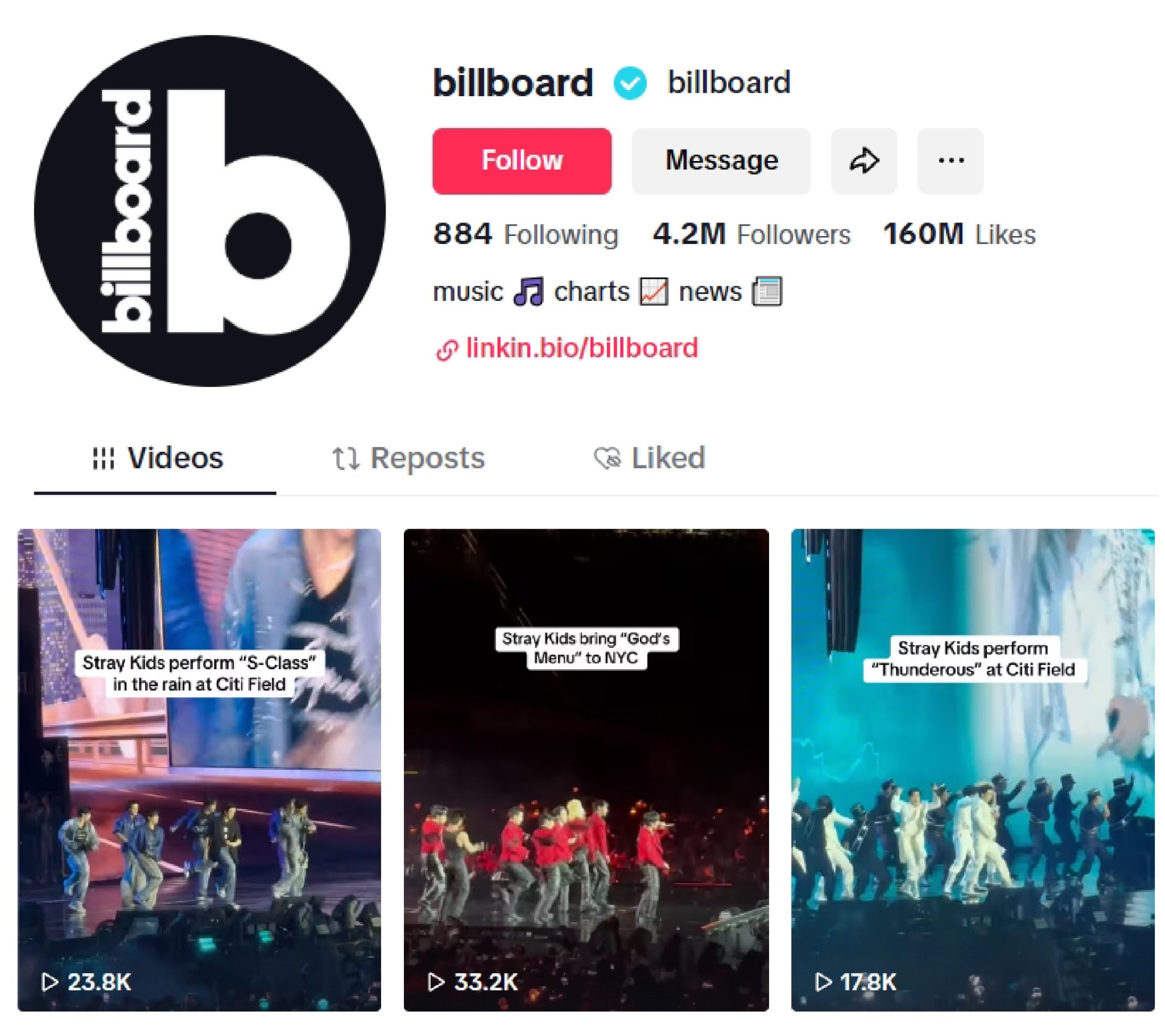Open the Thunderous at Citi Field video
1165x1036 pixels.
pos(972,770)
